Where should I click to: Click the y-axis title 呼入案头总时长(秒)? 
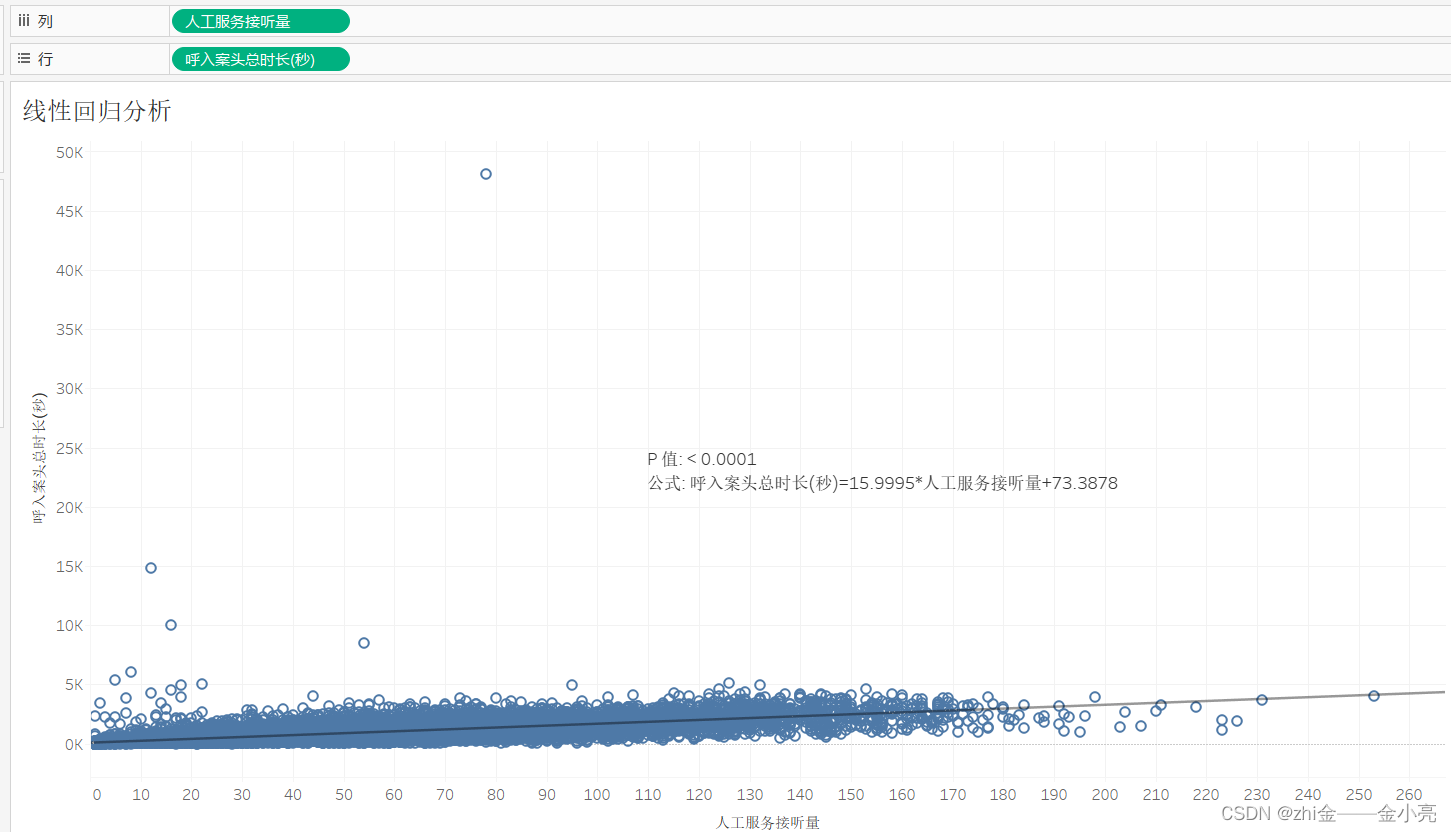coord(40,460)
